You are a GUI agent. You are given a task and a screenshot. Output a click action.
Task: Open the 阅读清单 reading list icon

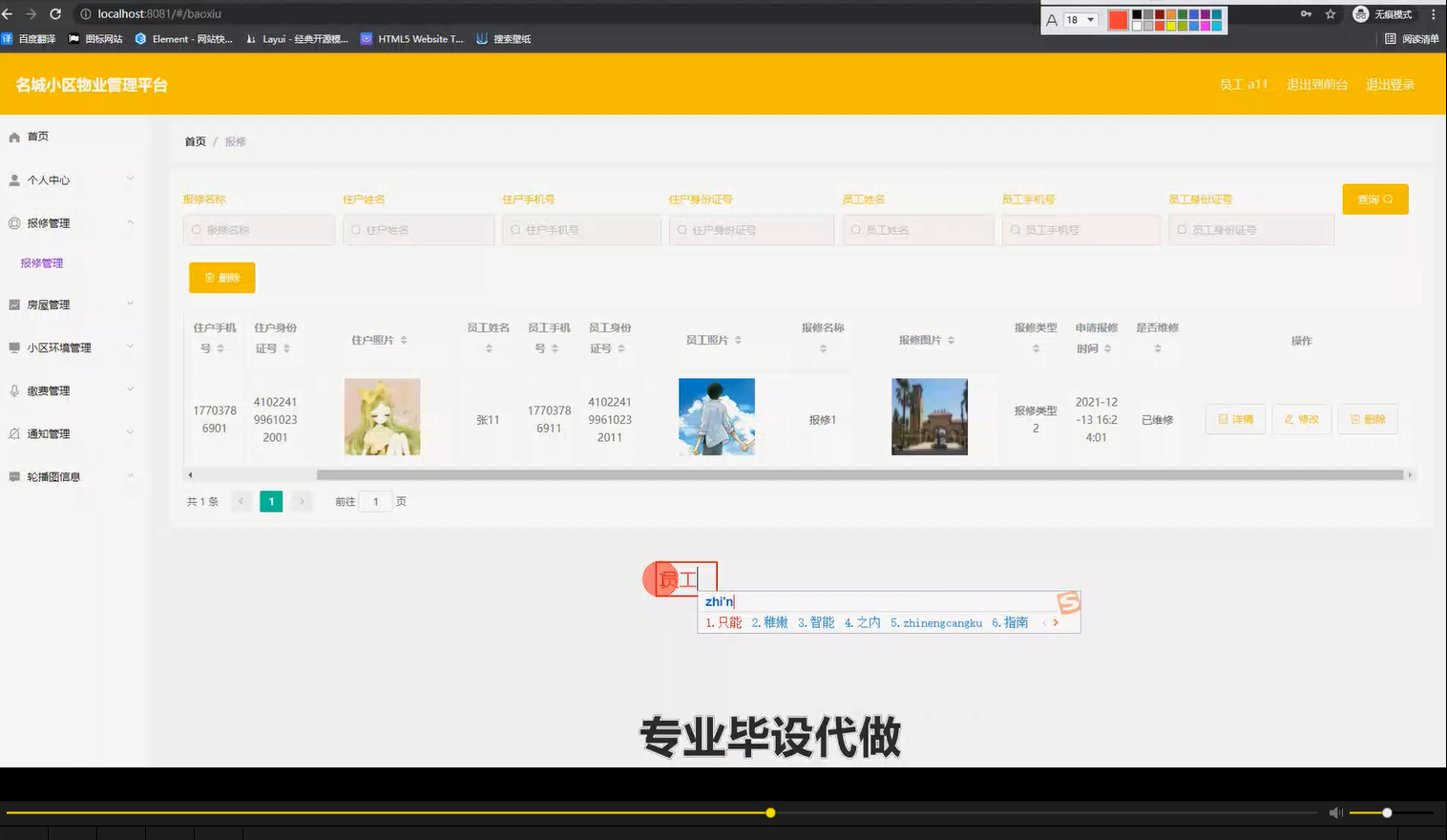[1391, 38]
